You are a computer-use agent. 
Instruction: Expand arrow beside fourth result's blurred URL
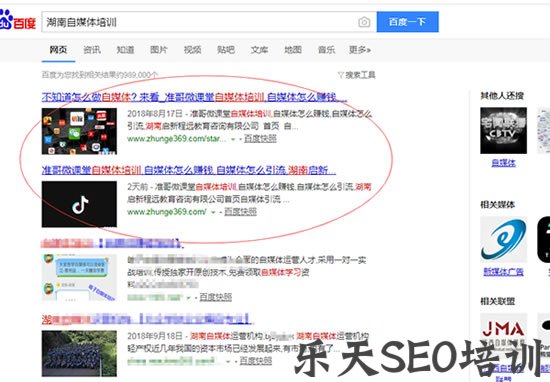click(x=228, y=361)
